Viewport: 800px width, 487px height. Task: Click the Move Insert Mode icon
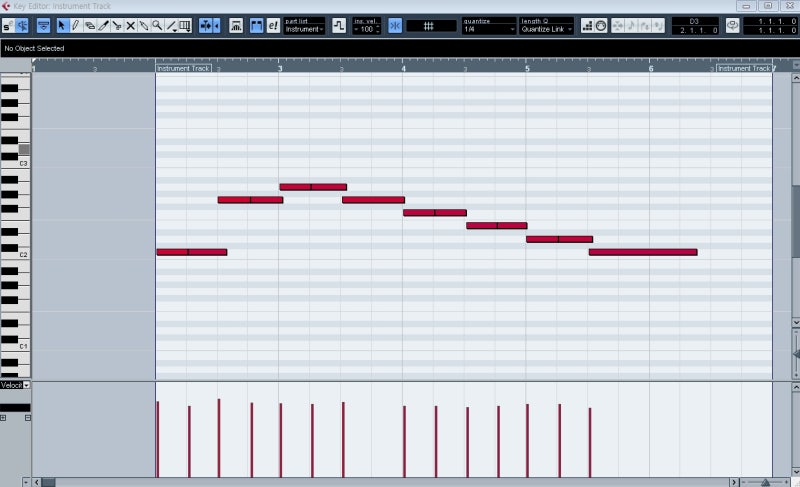click(x=618, y=25)
